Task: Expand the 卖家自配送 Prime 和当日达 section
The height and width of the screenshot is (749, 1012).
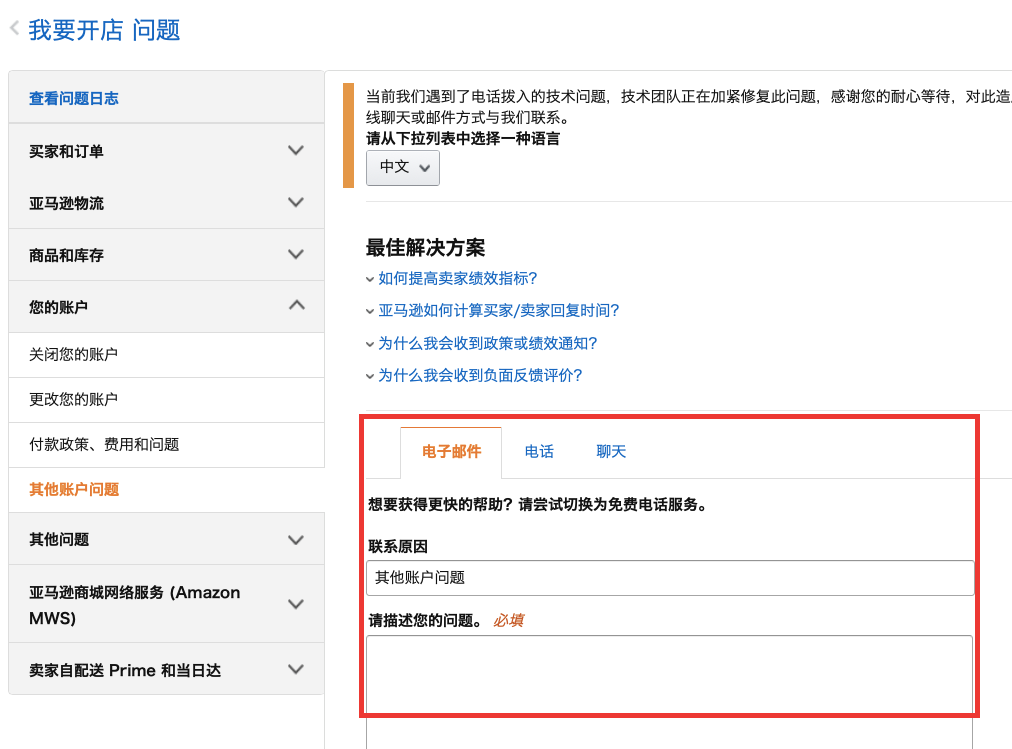Action: (165, 668)
